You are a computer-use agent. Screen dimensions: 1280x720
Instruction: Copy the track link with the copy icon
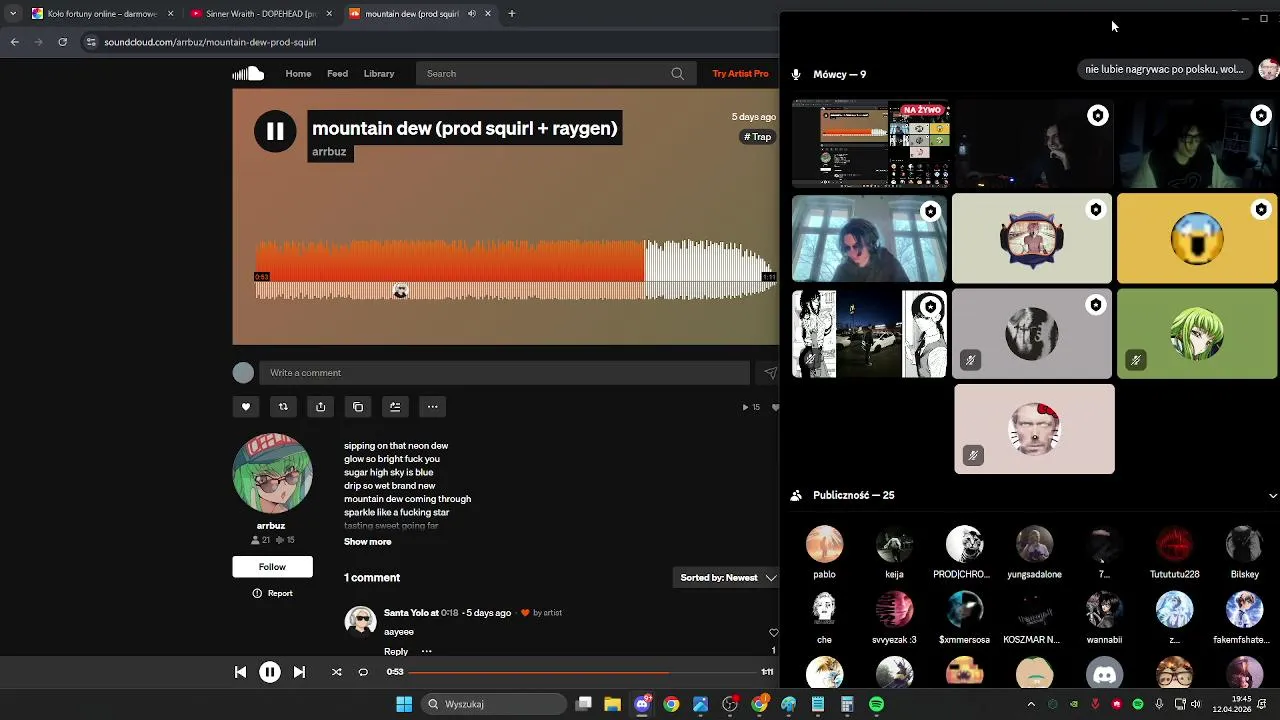358,407
